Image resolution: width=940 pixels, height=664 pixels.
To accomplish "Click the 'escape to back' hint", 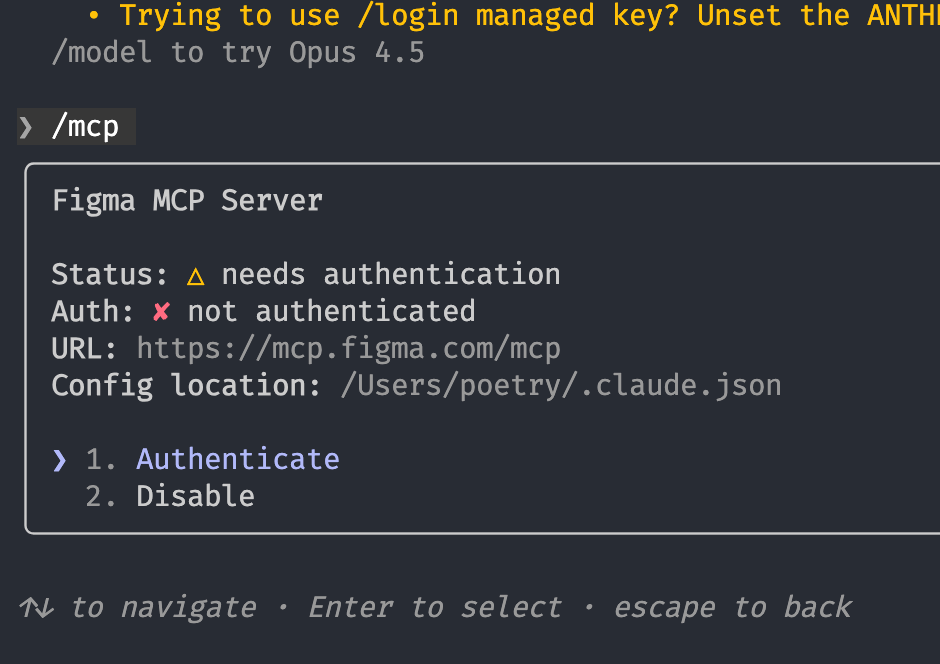I will pos(732,608).
